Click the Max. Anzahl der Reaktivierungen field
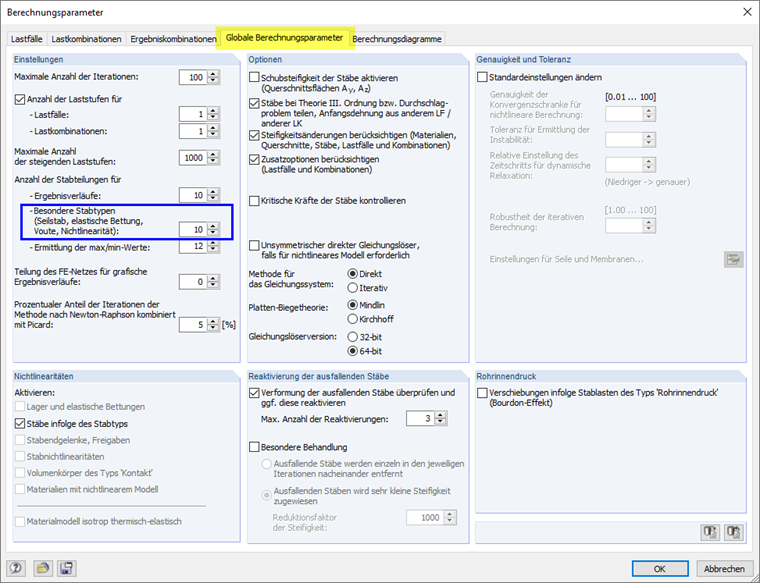760x583 pixels. tap(420, 418)
